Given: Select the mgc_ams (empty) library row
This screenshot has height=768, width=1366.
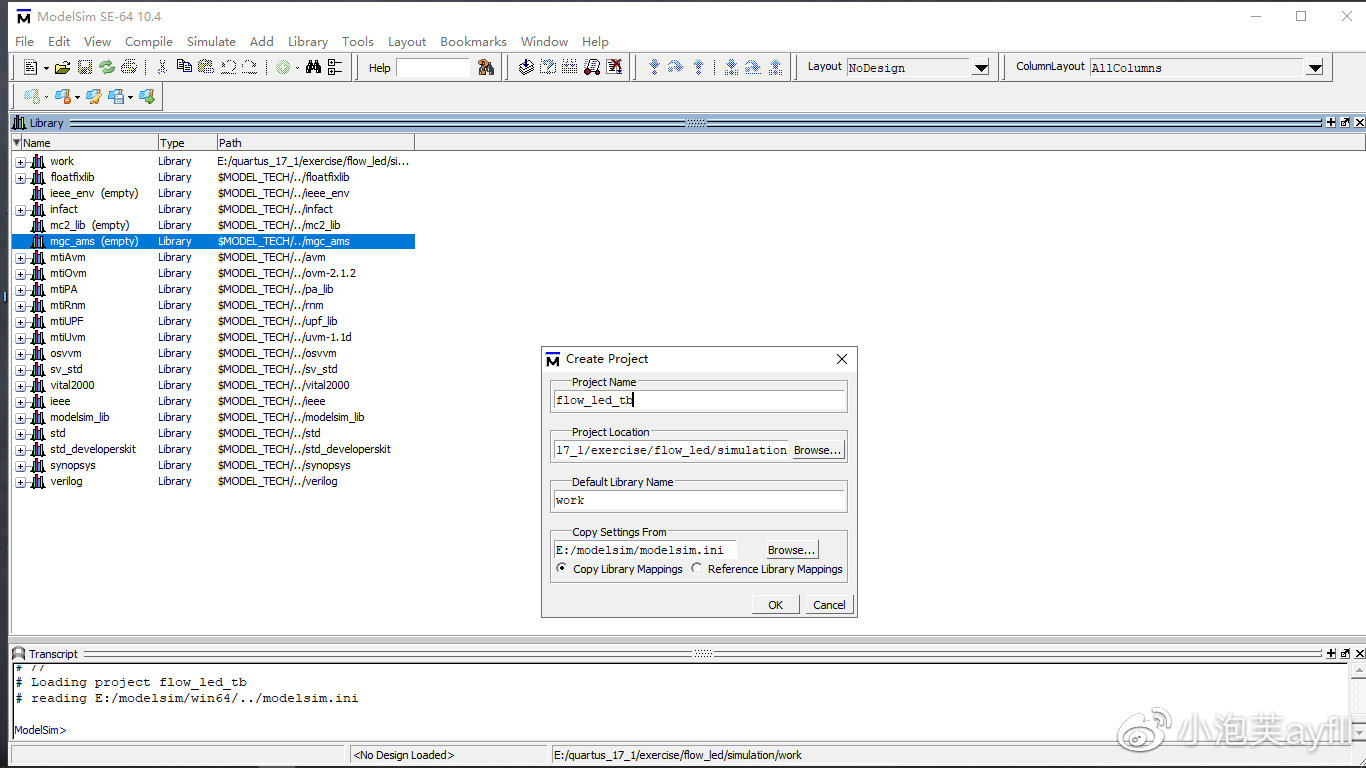Looking at the screenshot, I should (213, 241).
